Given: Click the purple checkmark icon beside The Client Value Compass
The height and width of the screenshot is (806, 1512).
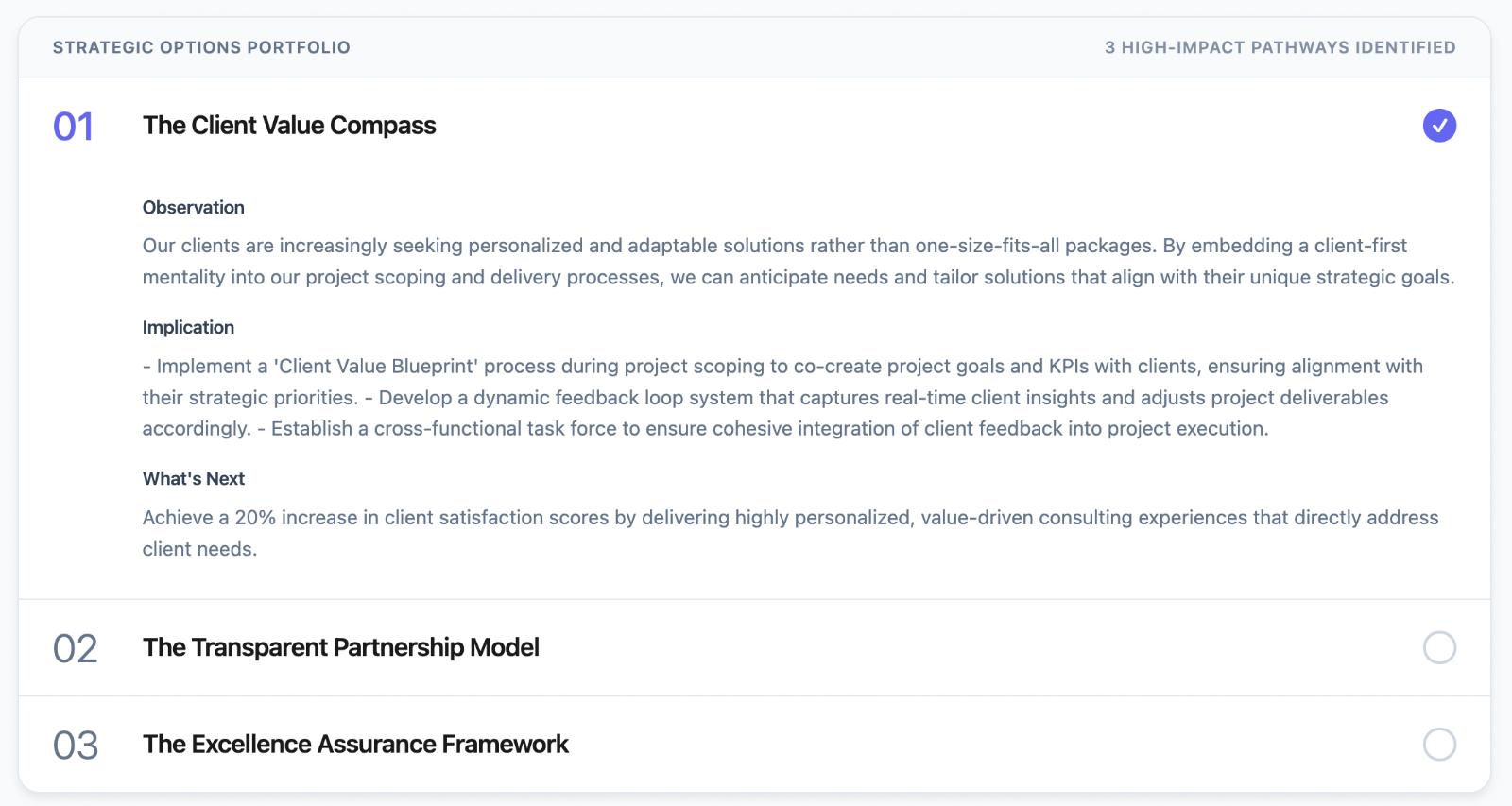Looking at the screenshot, I should (x=1438, y=124).
